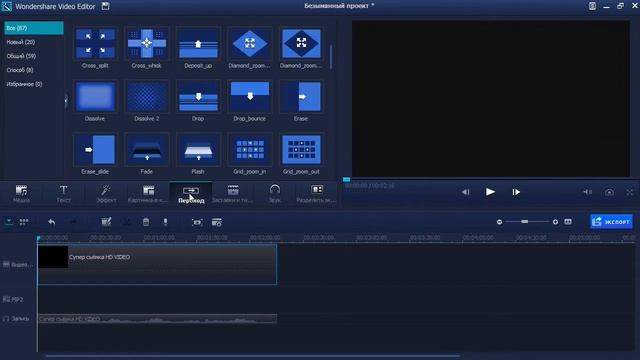Click the transitions panel vertical scrollbar
This screenshot has width=640, height=360.
tap(331, 57)
